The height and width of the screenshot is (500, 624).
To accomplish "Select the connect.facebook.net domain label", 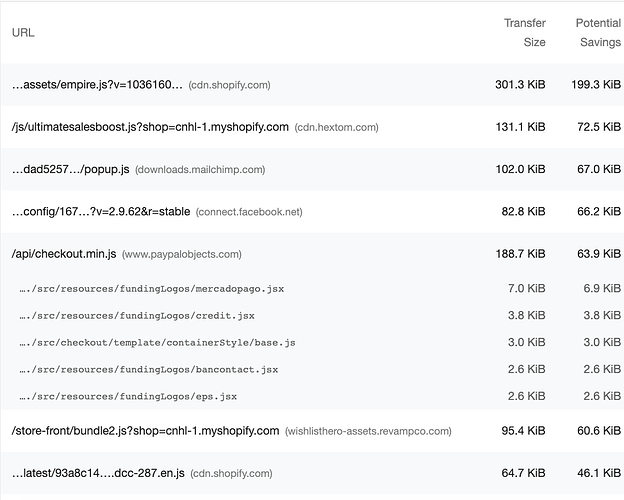I will click(249, 212).
